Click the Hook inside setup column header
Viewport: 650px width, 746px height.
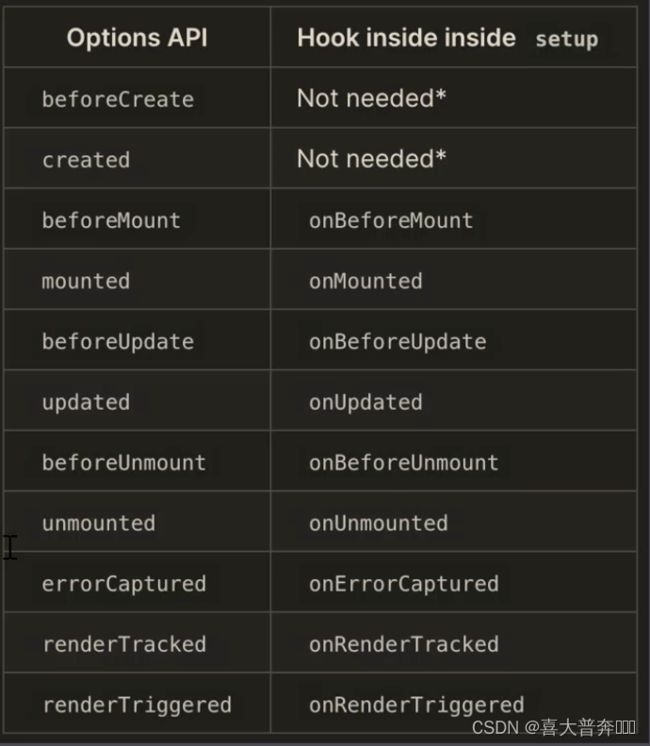click(447, 38)
